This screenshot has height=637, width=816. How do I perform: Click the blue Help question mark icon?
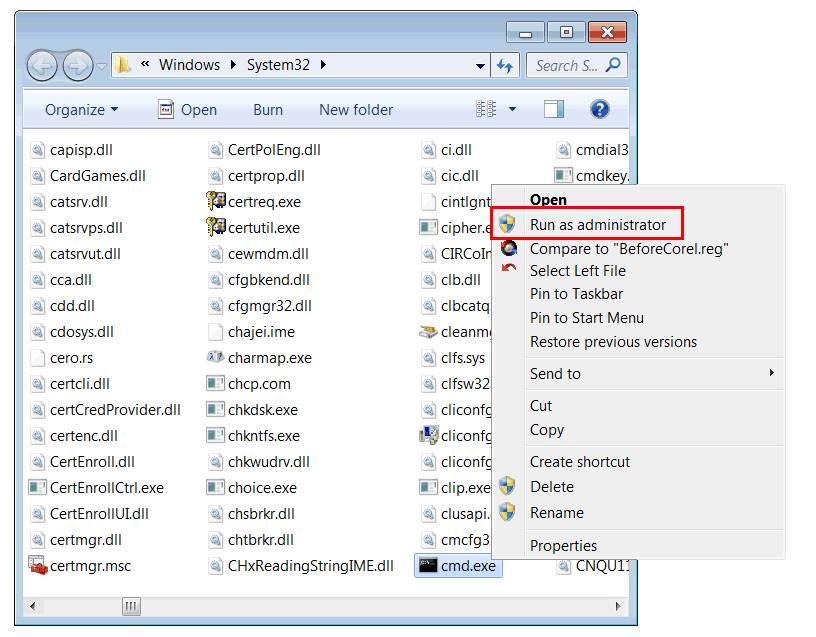point(600,109)
